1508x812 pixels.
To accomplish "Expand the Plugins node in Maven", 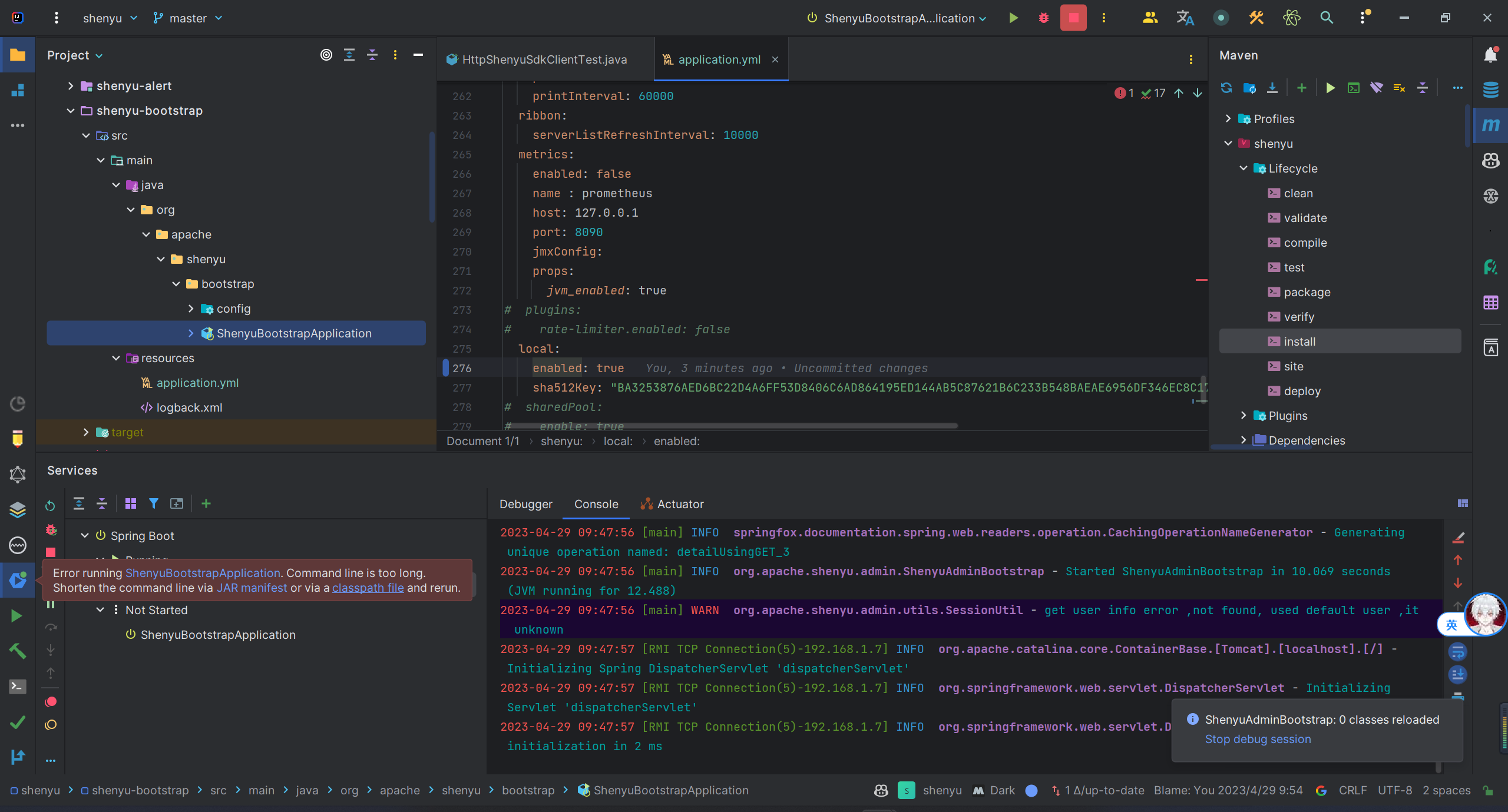I will [x=1244, y=416].
